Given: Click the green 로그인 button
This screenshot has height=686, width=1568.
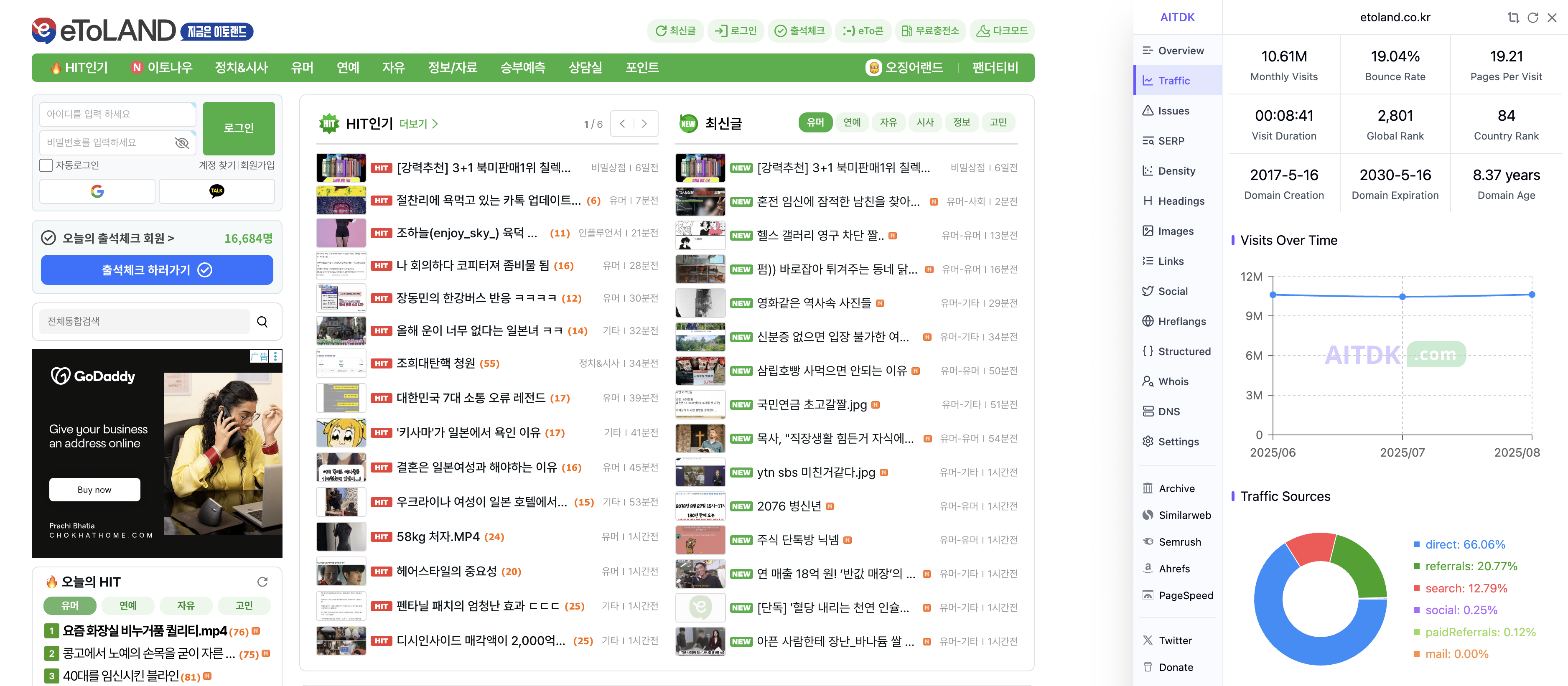Looking at the screenshot, I should (239, 128).
